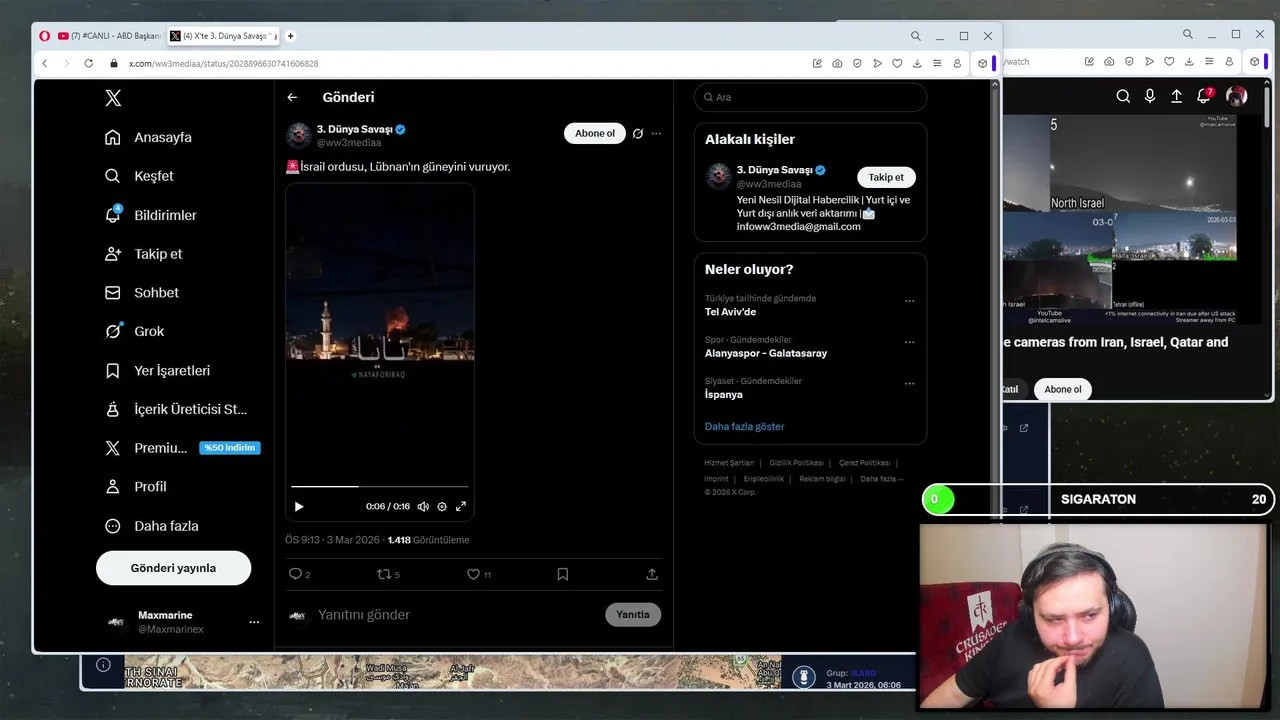This screenshot has height=720, width=1280.
Task: Seek on the post video progress bar
Action: click(380, 487)
